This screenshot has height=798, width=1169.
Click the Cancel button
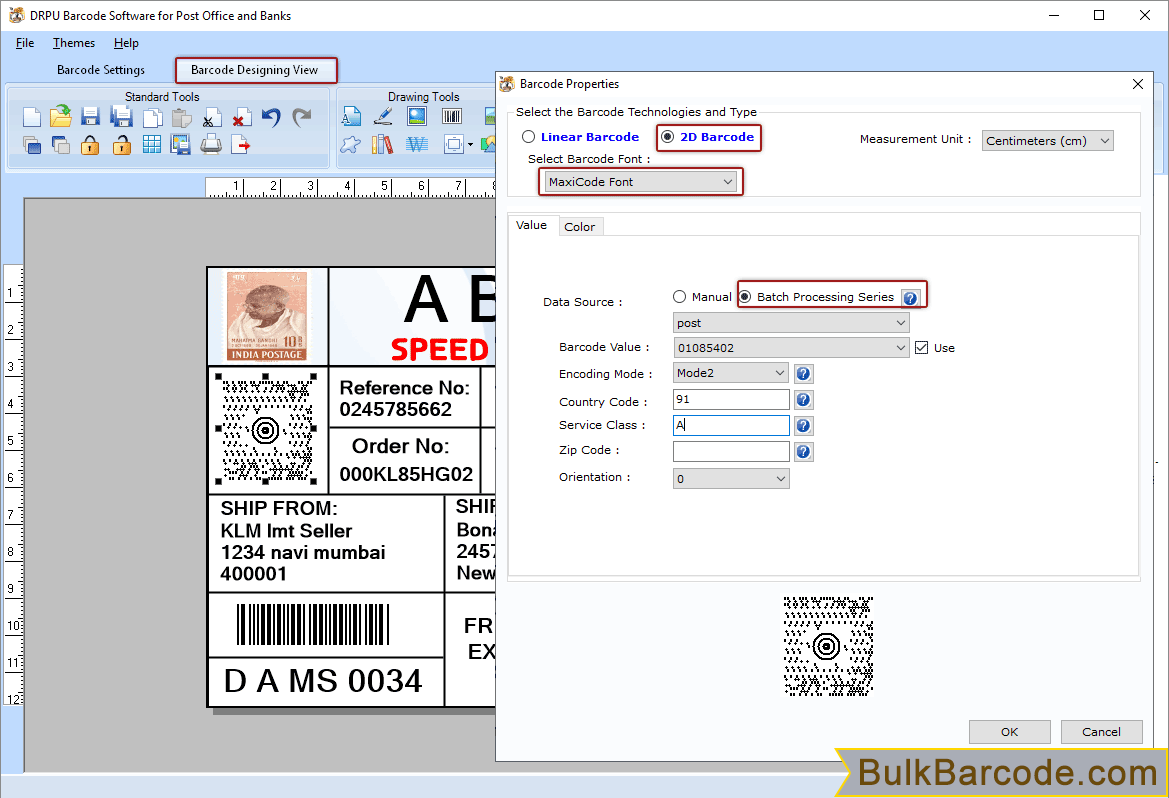(x=1101, y=732)
